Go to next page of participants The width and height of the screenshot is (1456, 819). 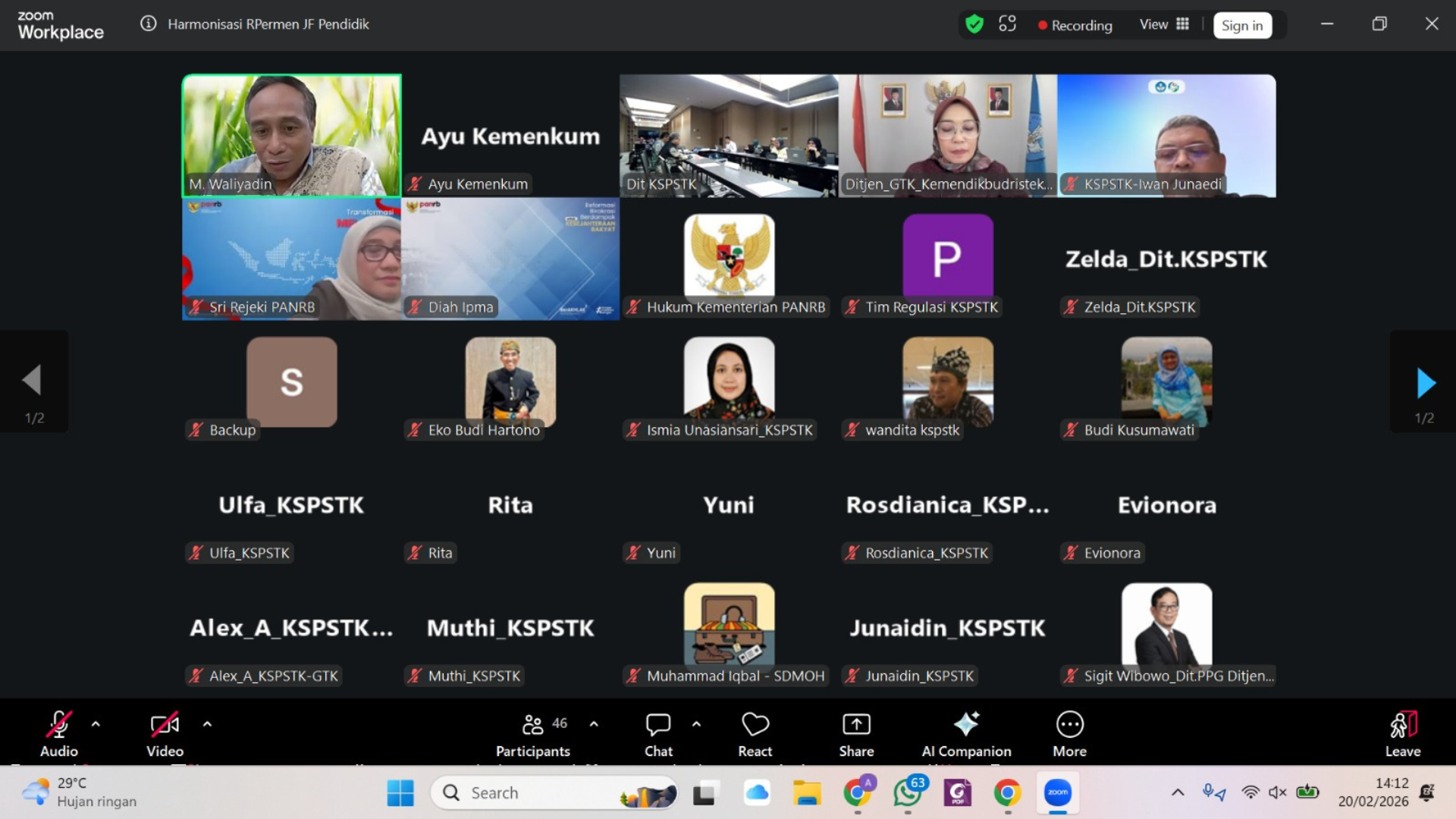click(x=1425, y=383)
